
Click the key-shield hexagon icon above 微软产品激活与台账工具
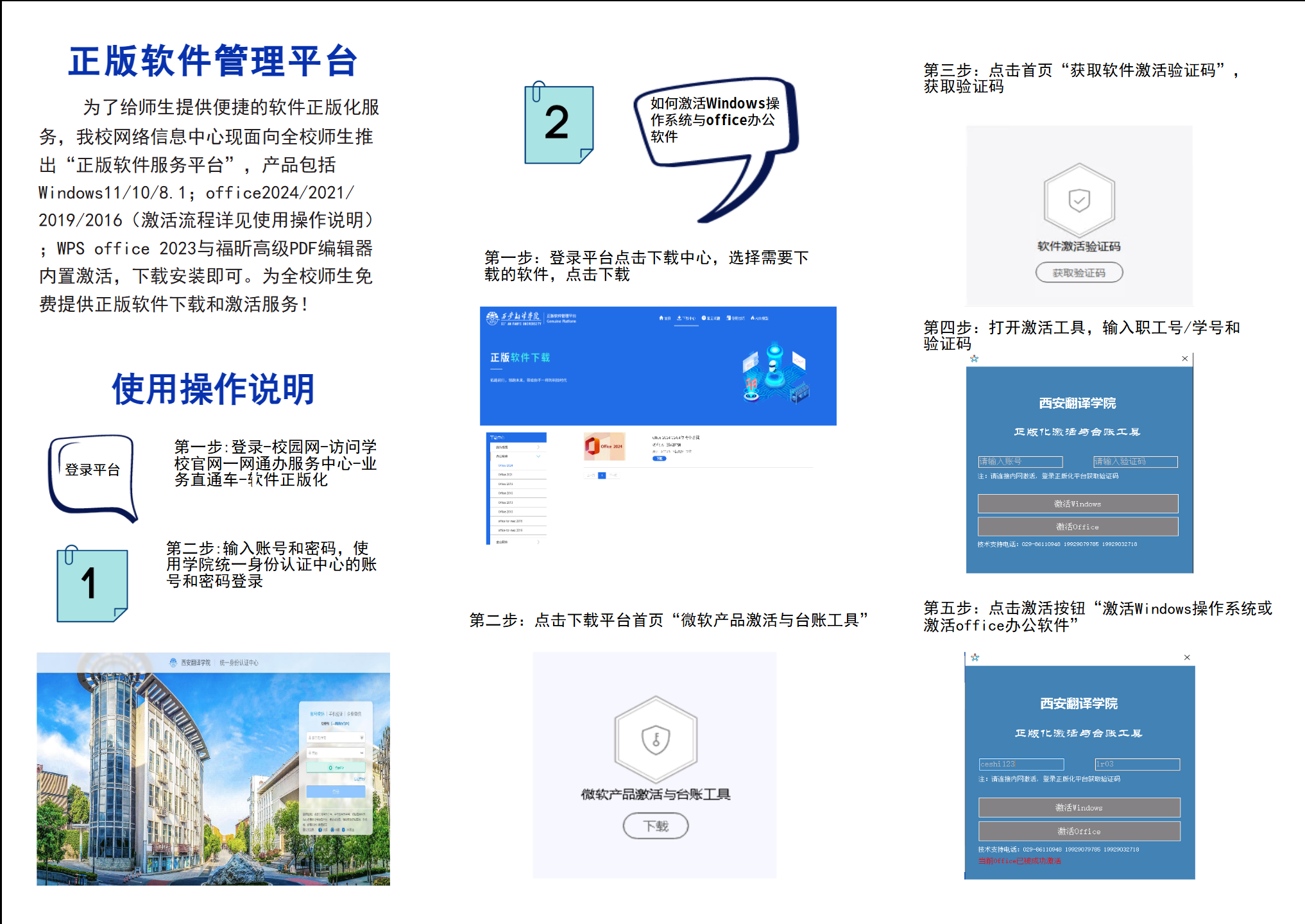pos(656,739)
